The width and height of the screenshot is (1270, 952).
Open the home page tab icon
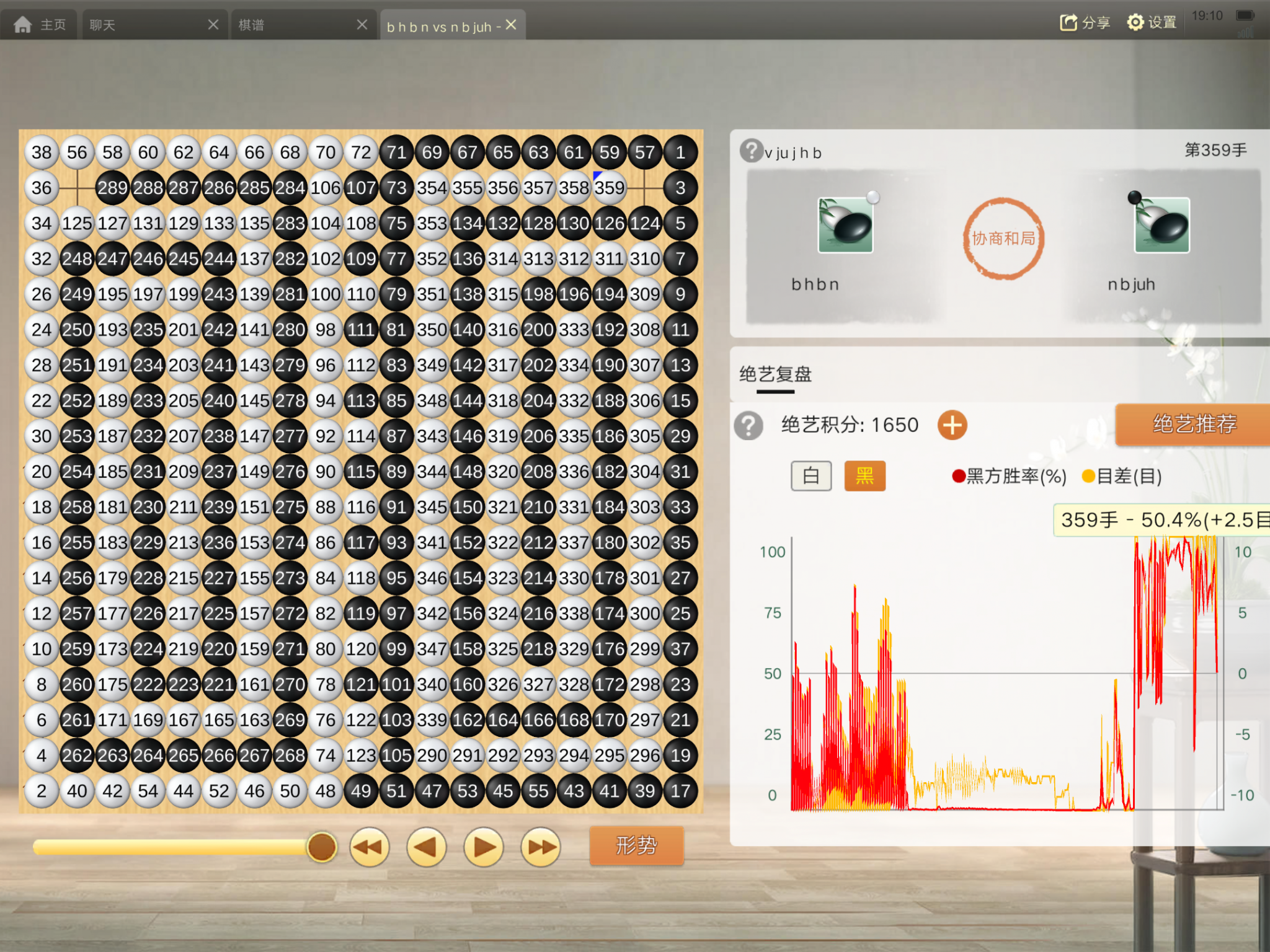coord(23,25)
